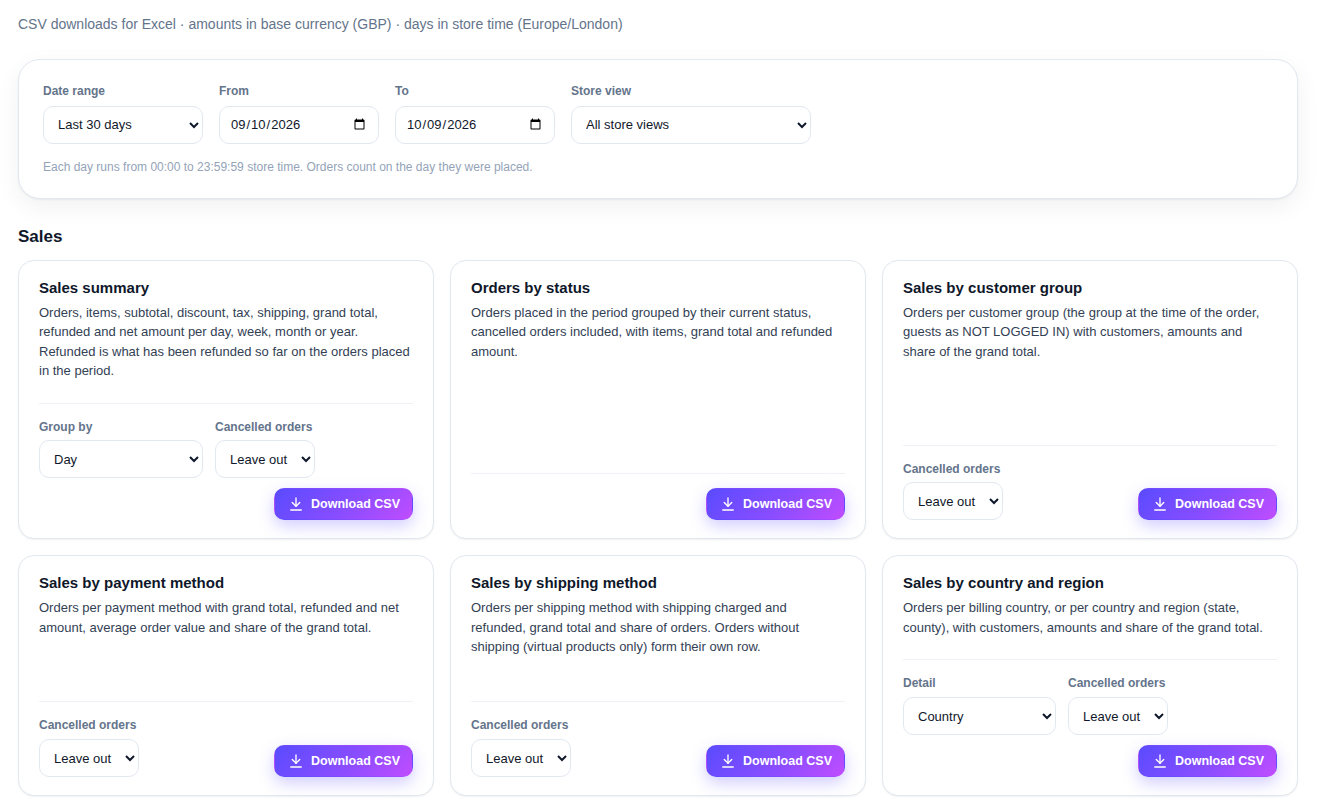Open calendar picker icon in To date field

(536, 125)
